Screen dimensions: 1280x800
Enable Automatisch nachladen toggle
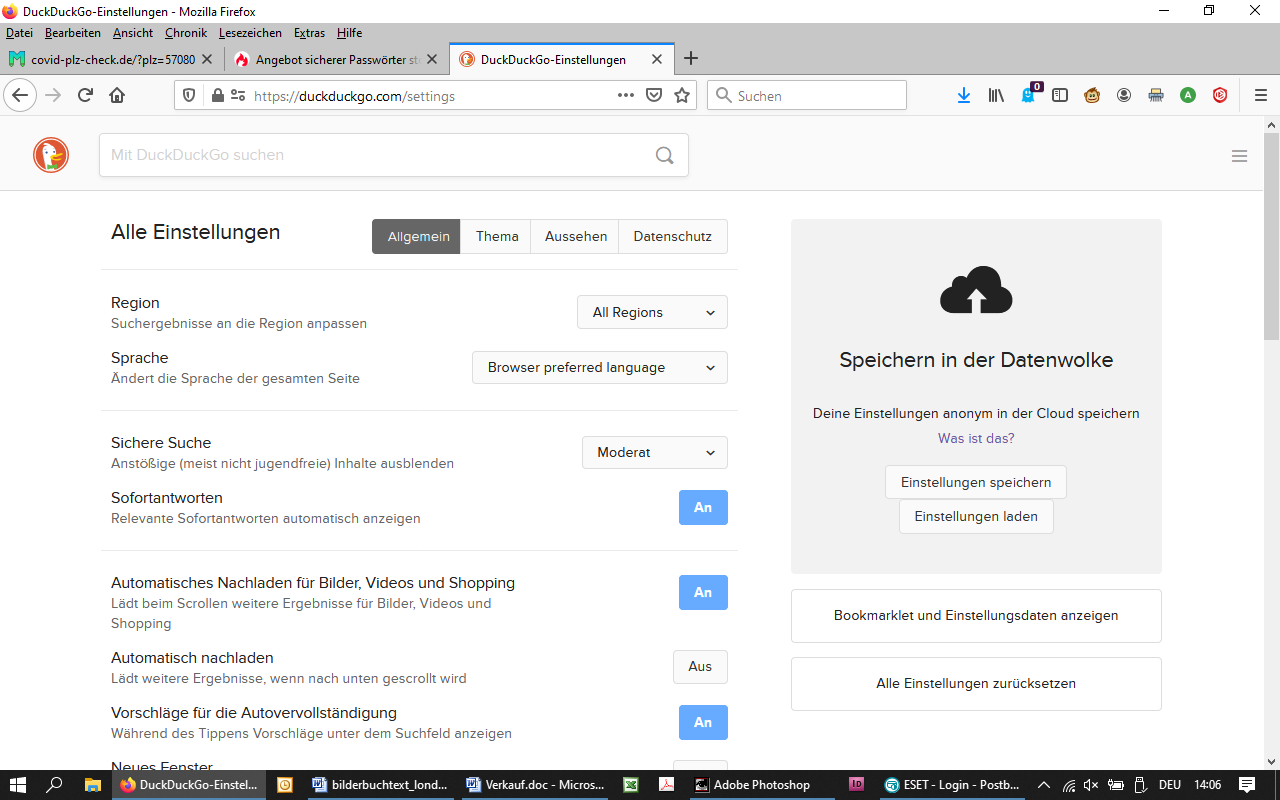click(700, 667)
